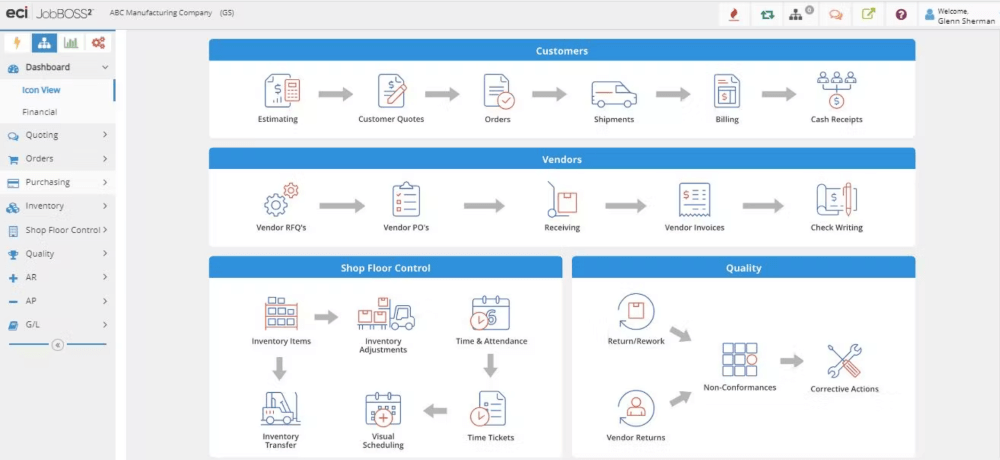The height and width of the screenshot is (460, 1000).
Task: Open the Customer Quotes icon
Action: point(392,91)
